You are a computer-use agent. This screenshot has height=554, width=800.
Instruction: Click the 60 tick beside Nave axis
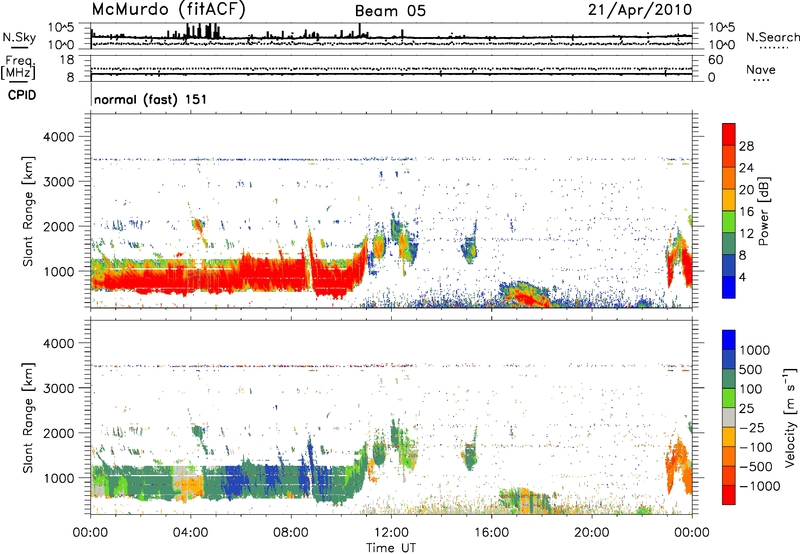715,60
